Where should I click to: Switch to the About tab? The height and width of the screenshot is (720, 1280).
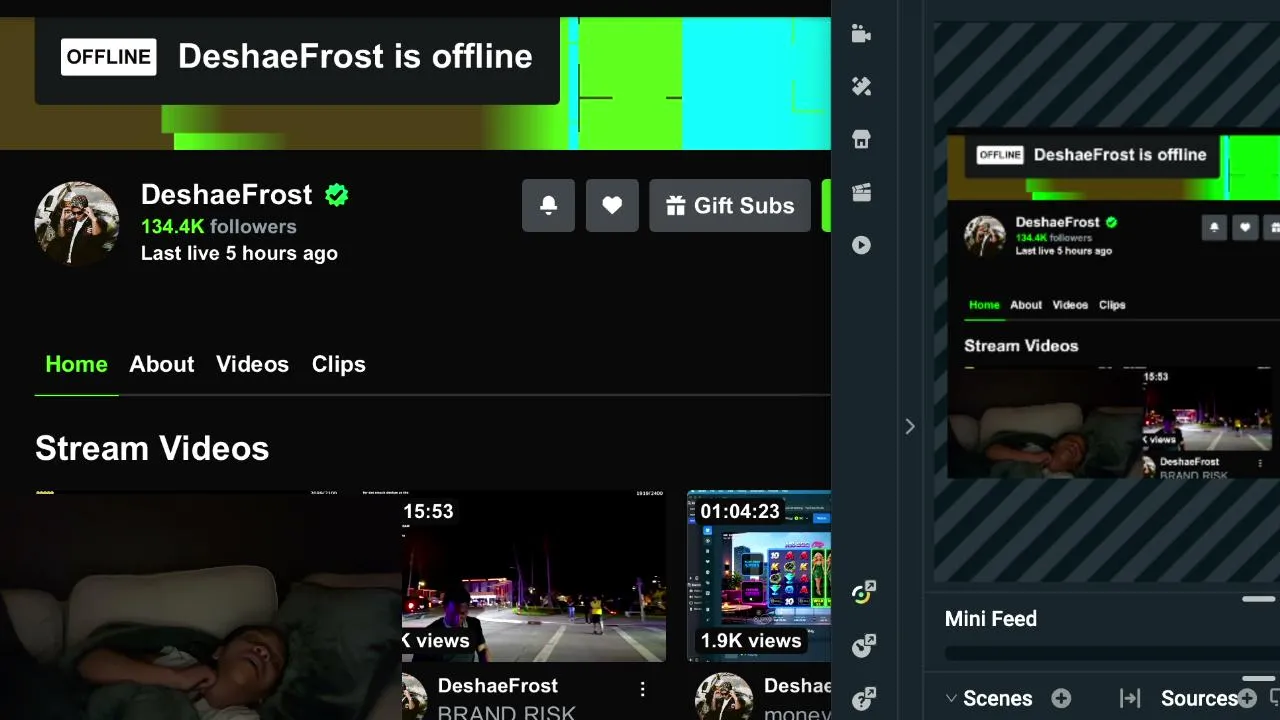(x=162, y=364)
